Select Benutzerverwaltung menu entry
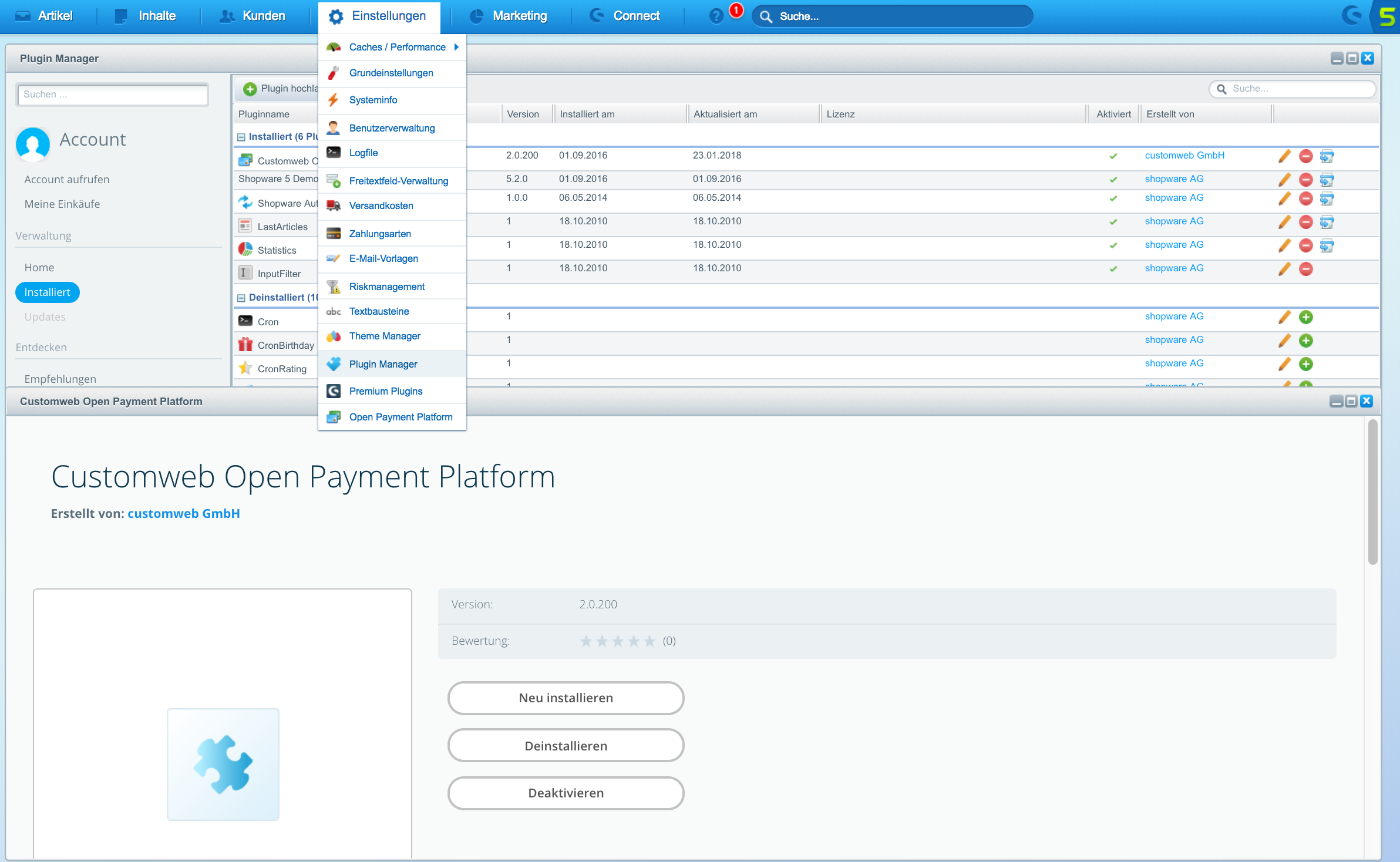The height and width of the screenshot is (862, 1400). (392, 128)
